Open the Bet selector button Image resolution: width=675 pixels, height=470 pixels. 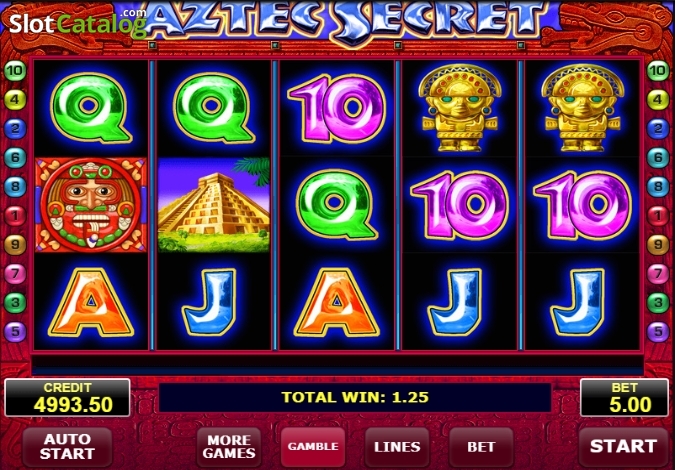(481, 447)
